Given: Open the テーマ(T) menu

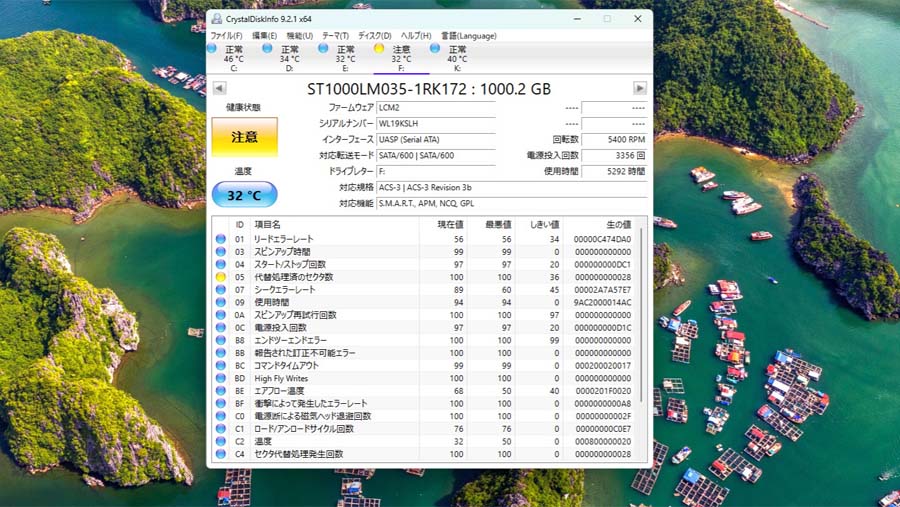Looking at the screenshot, I should pos(335,36).
